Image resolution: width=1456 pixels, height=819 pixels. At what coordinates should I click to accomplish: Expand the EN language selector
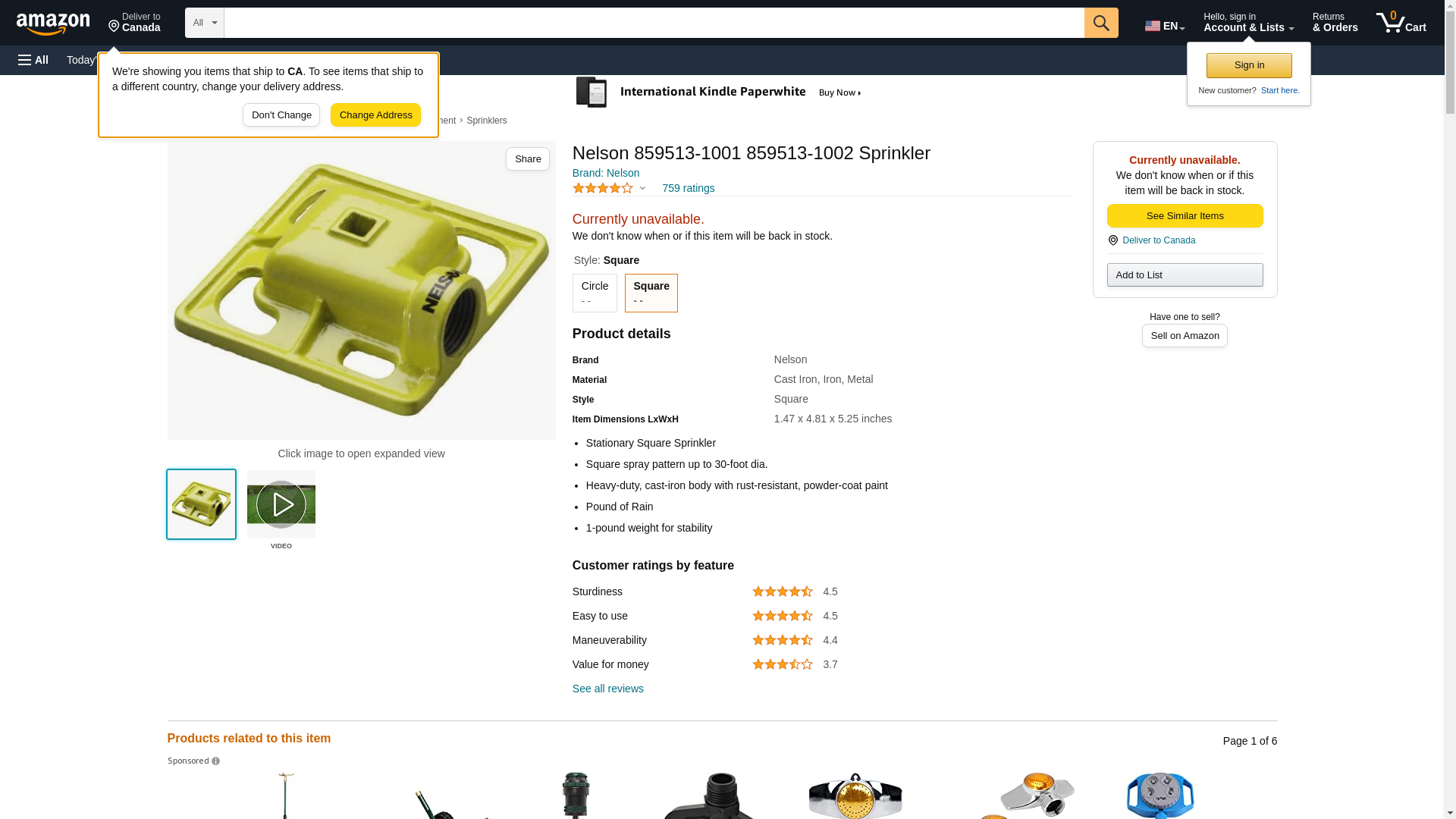coord(1165,26)
